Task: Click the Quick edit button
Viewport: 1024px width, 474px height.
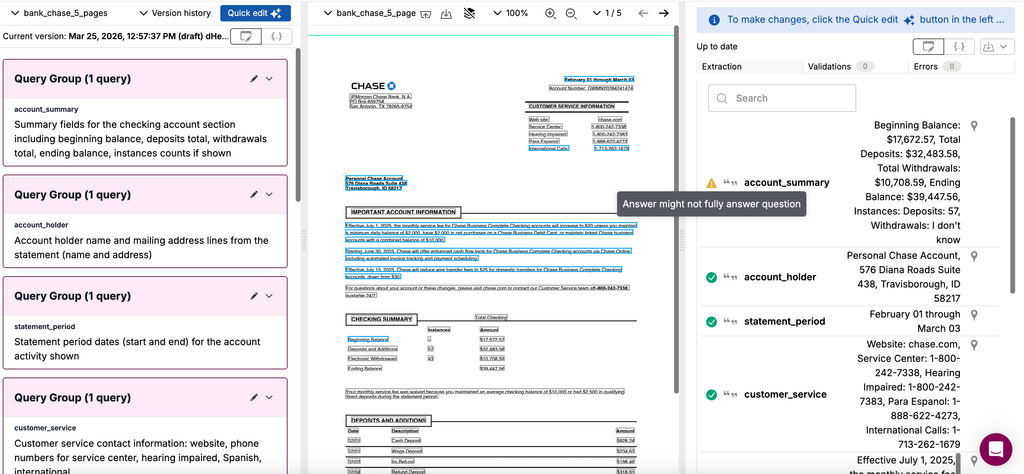Action: tap(255, 13)
